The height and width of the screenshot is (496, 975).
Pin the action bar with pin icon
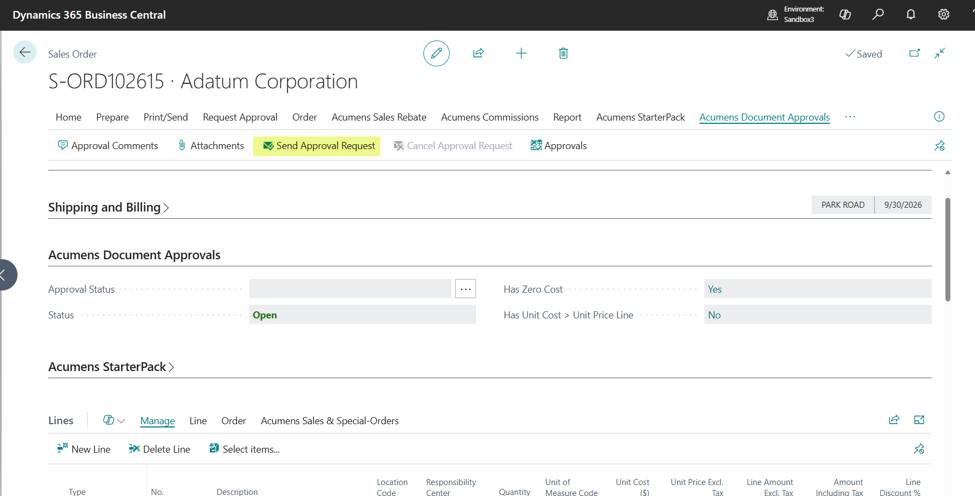pos(940,146)
